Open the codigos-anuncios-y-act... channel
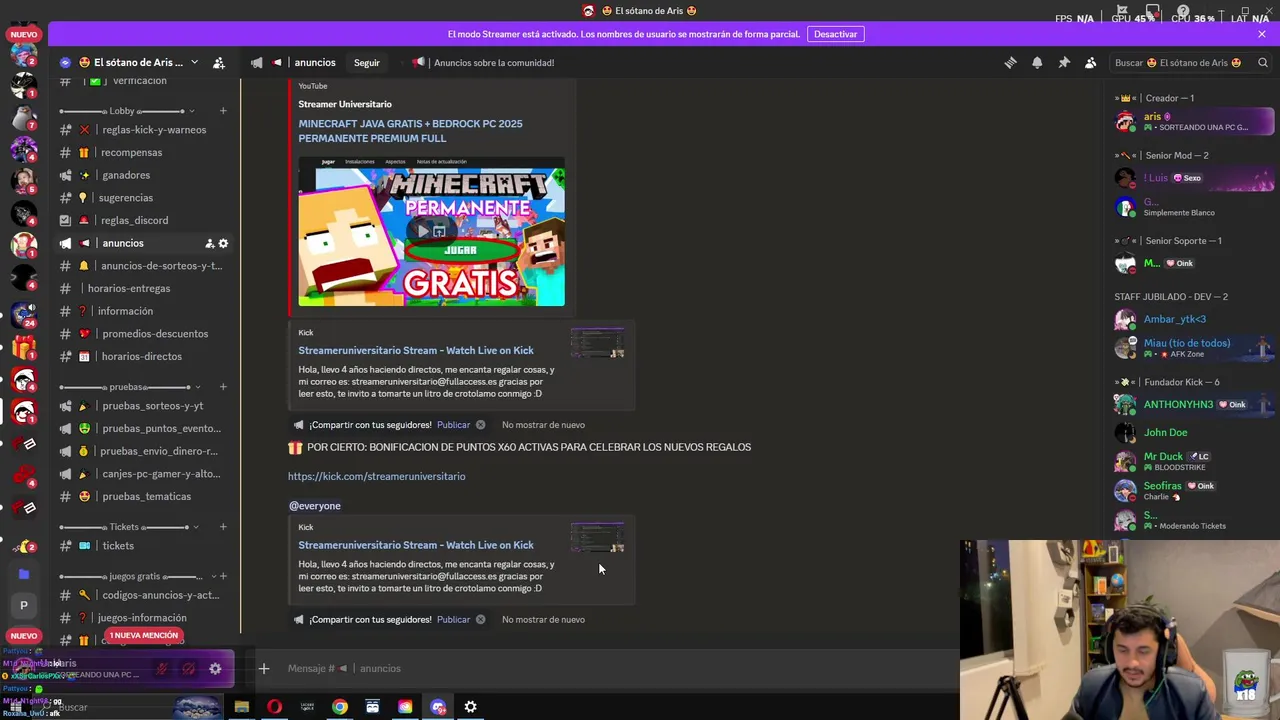 coord(143,595)
